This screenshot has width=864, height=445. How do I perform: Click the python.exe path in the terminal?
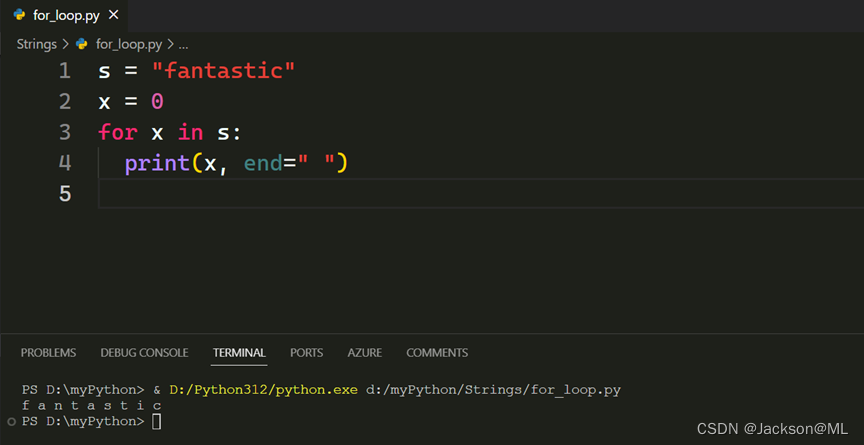262,389
